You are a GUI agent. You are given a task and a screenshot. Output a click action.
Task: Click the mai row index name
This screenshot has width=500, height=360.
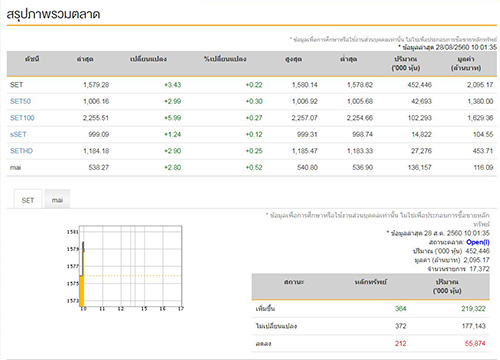(x=15, y=167)
